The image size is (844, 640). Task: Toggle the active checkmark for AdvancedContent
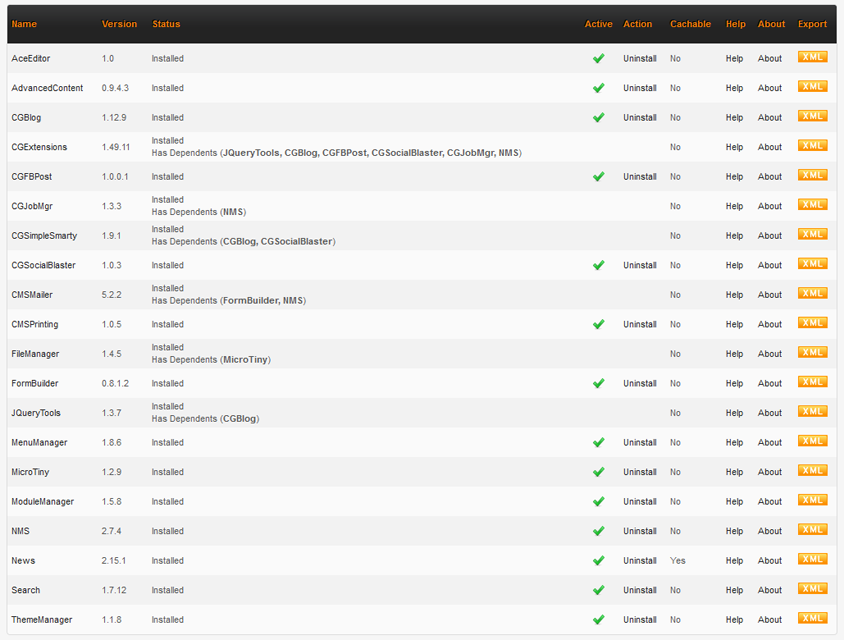coord(598,88)
